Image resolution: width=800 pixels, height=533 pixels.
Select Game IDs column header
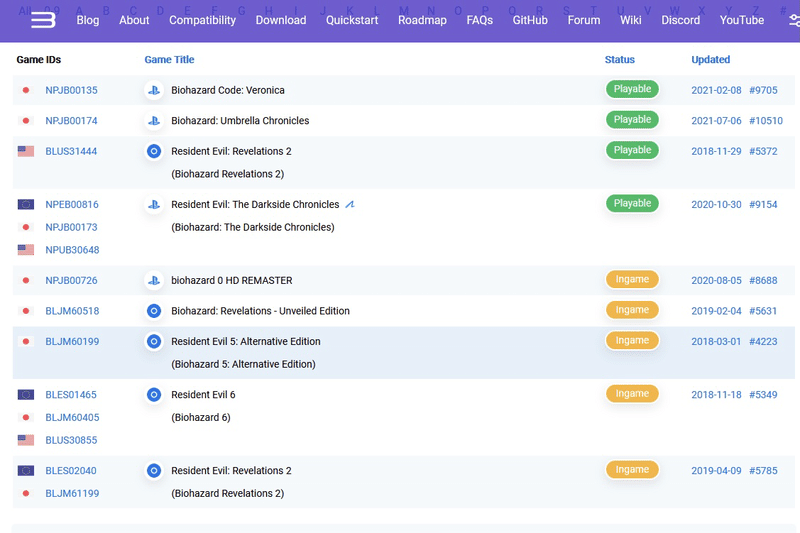coord(39,60)
